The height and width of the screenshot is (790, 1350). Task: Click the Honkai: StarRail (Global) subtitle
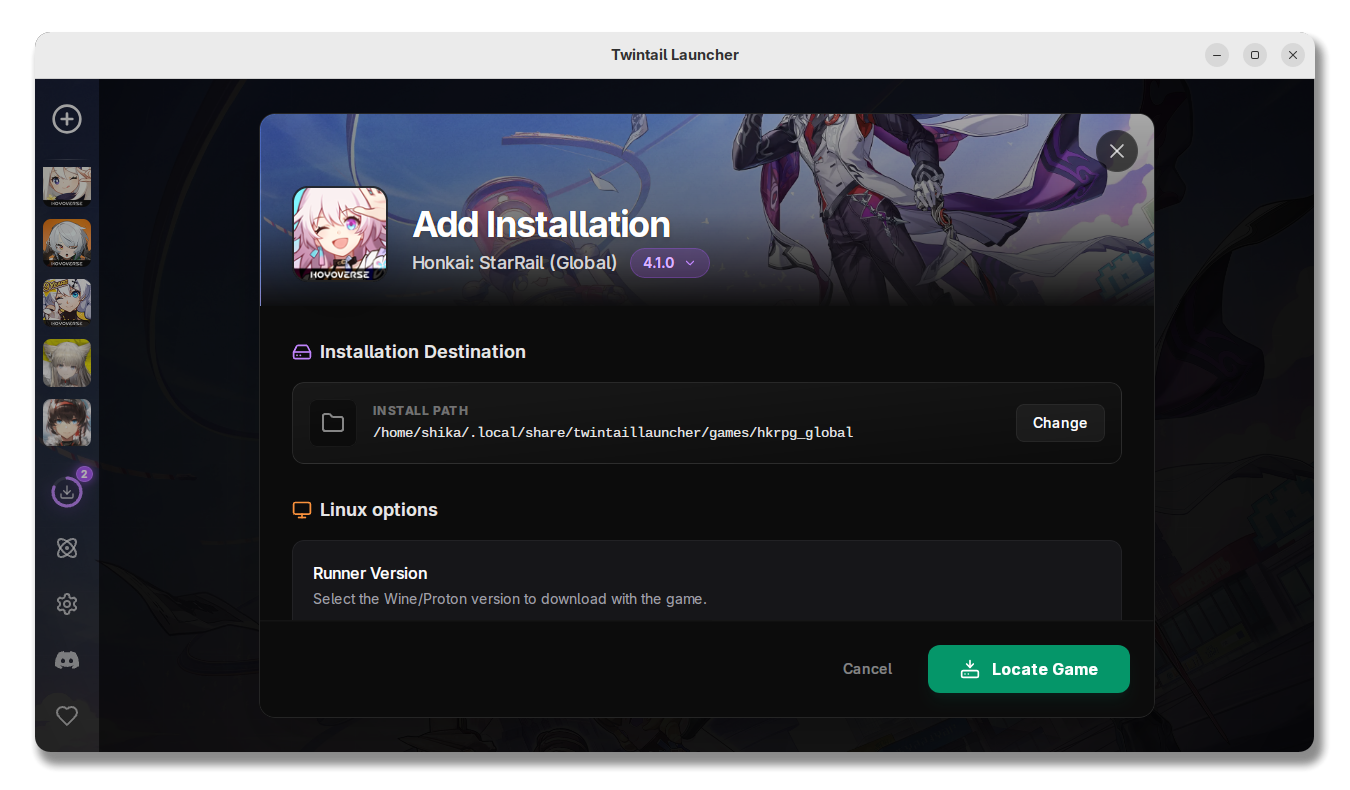(x=515, y=263)
